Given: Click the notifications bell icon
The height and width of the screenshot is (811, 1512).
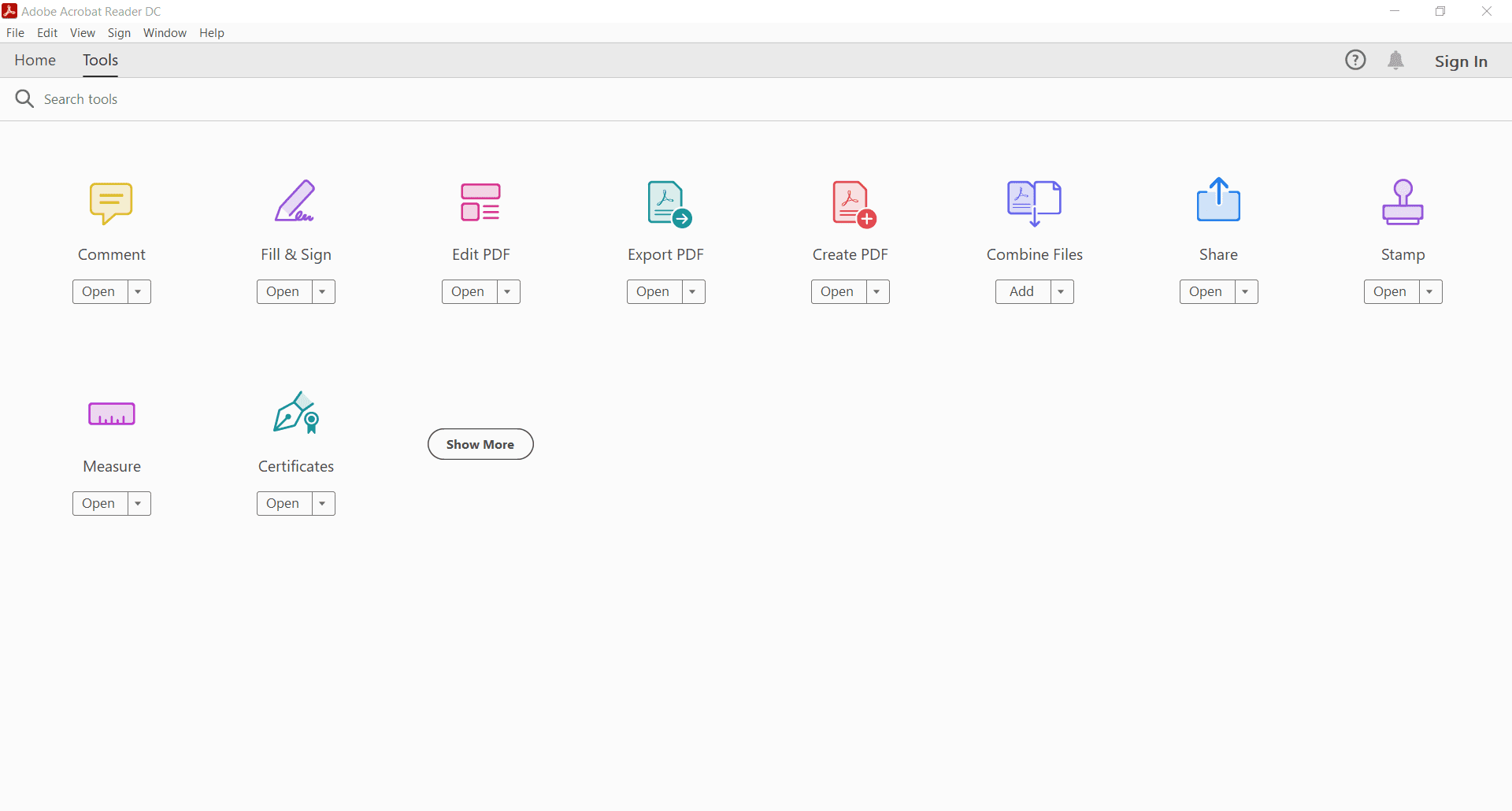Looking at the screenshot, I should pyautogui.click(x=1395, y=61).
